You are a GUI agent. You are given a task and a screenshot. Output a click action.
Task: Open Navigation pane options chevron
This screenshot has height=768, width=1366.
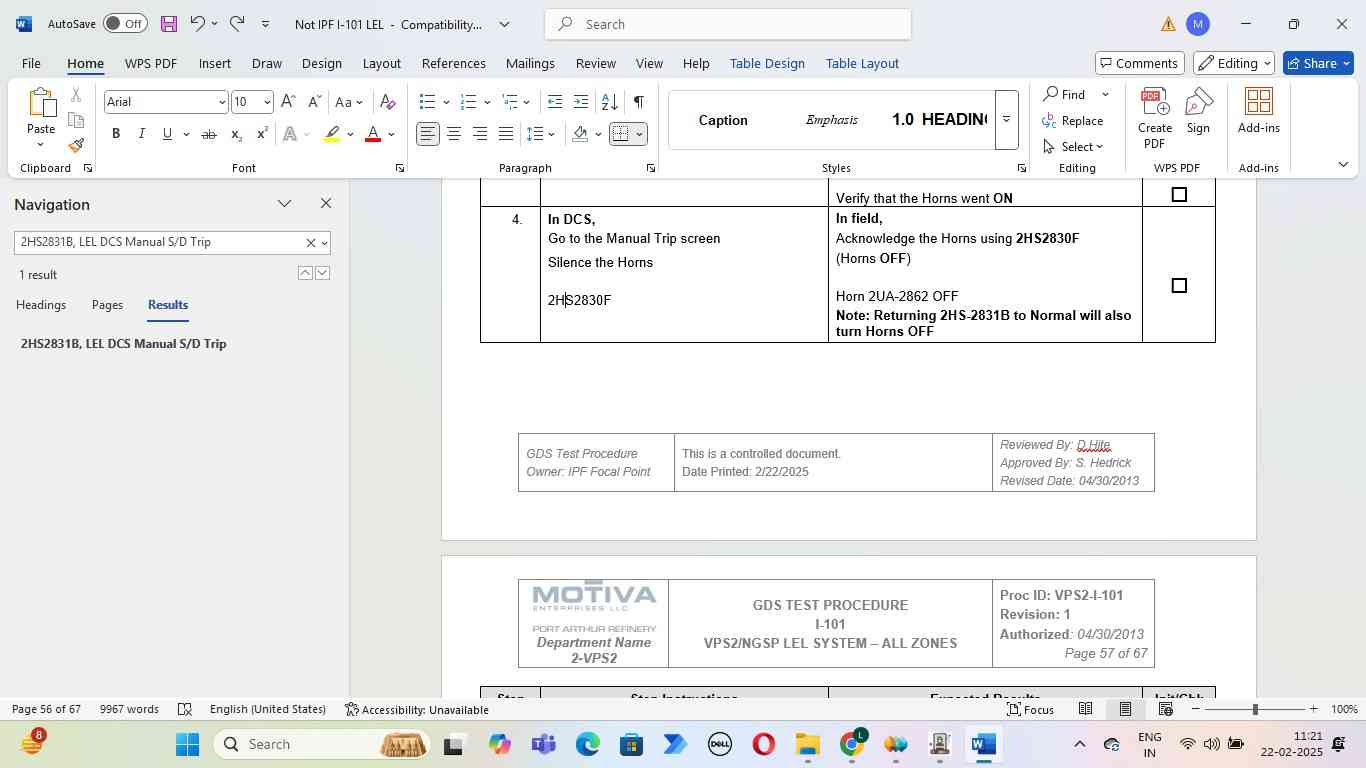point(285,204)
